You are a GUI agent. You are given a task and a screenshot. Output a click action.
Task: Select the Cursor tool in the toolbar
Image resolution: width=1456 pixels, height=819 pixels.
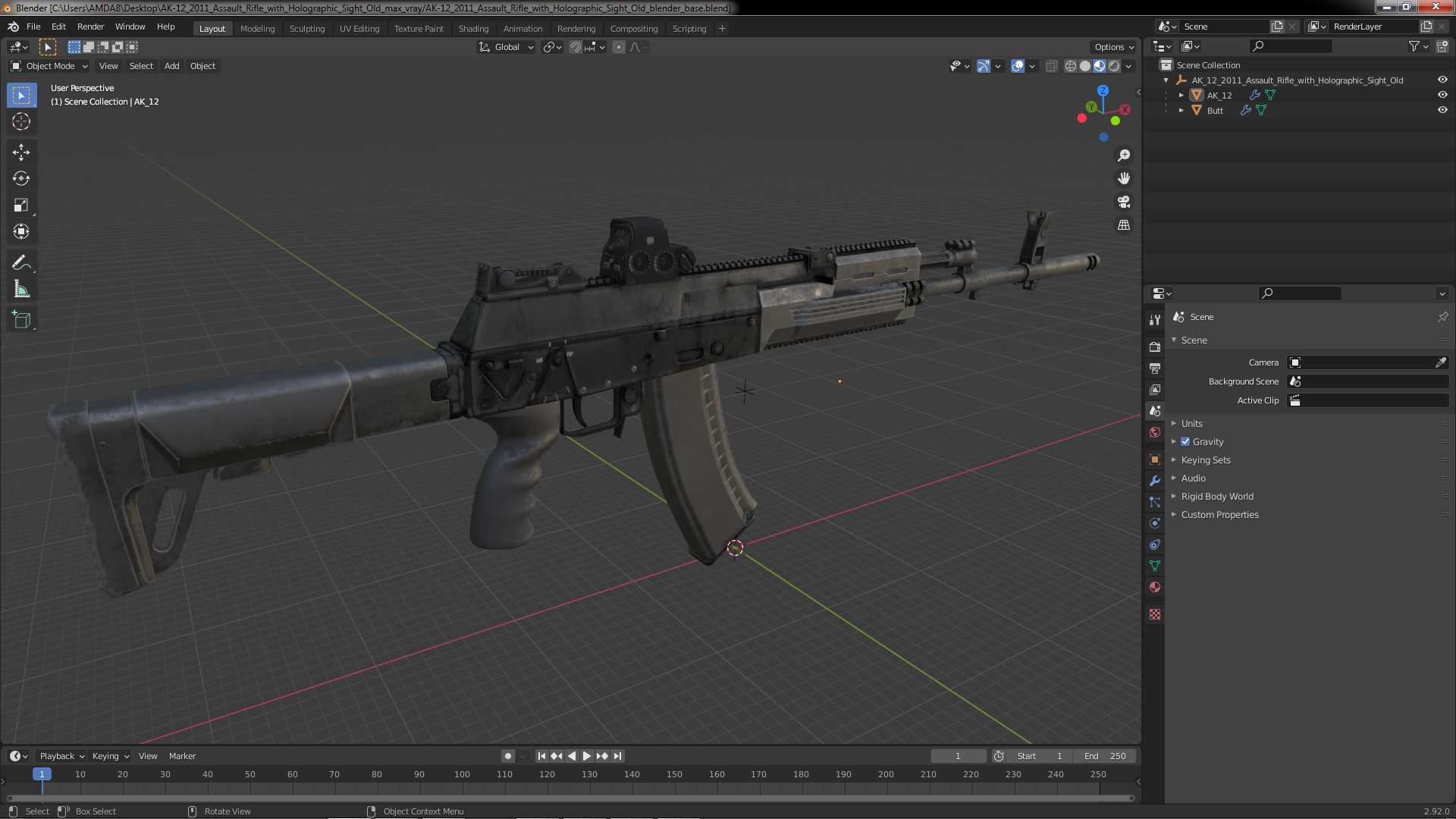(21, 121)
